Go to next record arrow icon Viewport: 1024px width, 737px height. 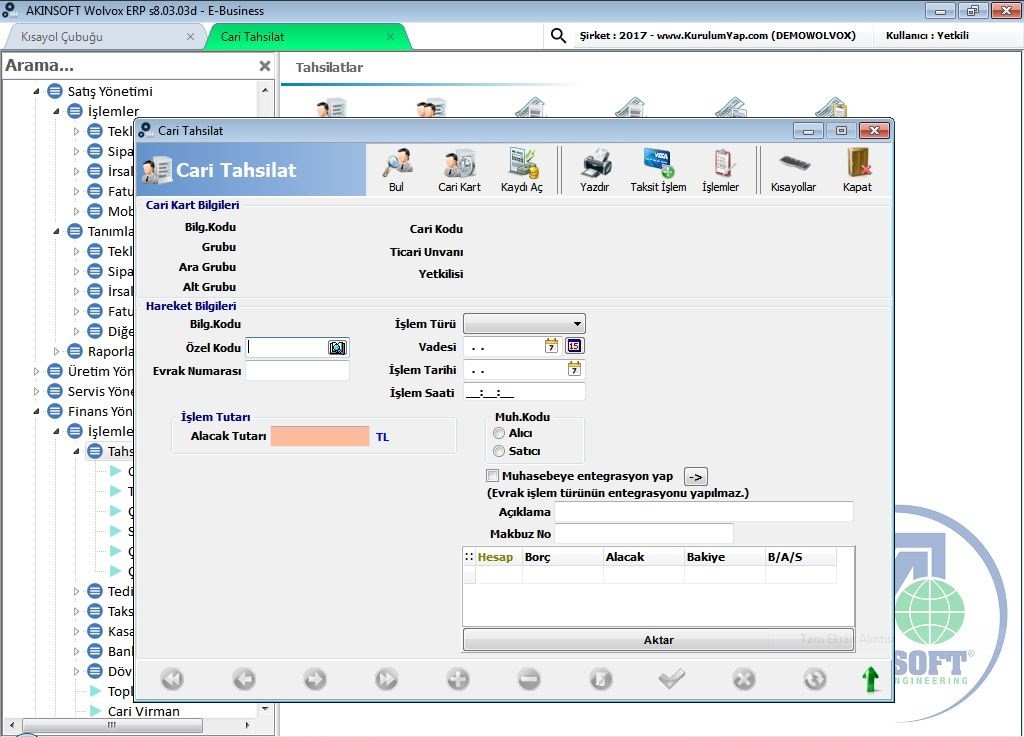pos(315,680)
